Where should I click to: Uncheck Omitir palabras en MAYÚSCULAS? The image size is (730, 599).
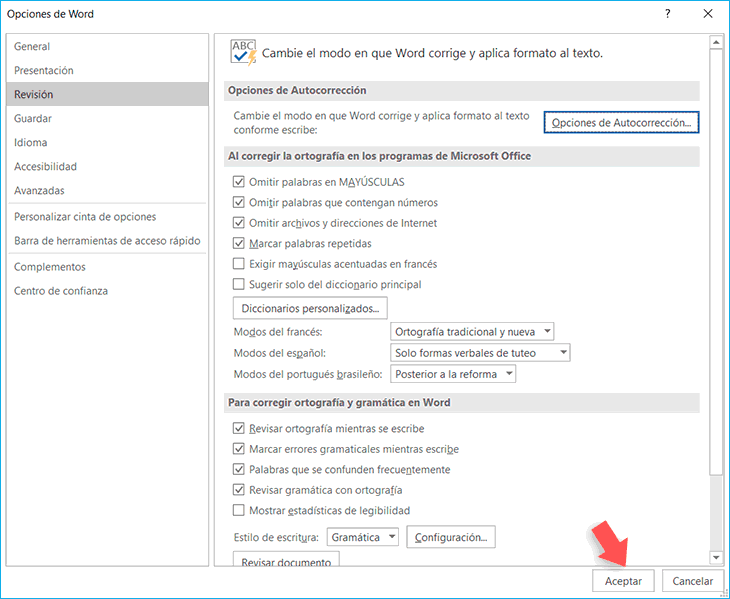[x=239, y=182]
